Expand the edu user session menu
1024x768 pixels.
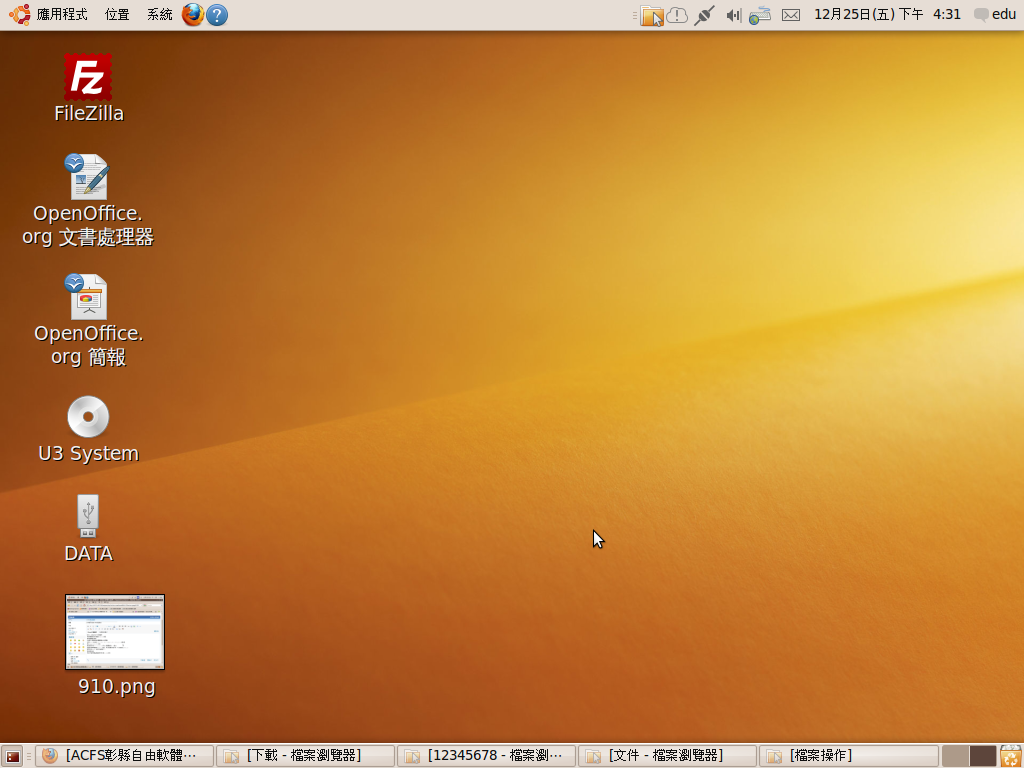pyautogui.click(x=995, y=15)
